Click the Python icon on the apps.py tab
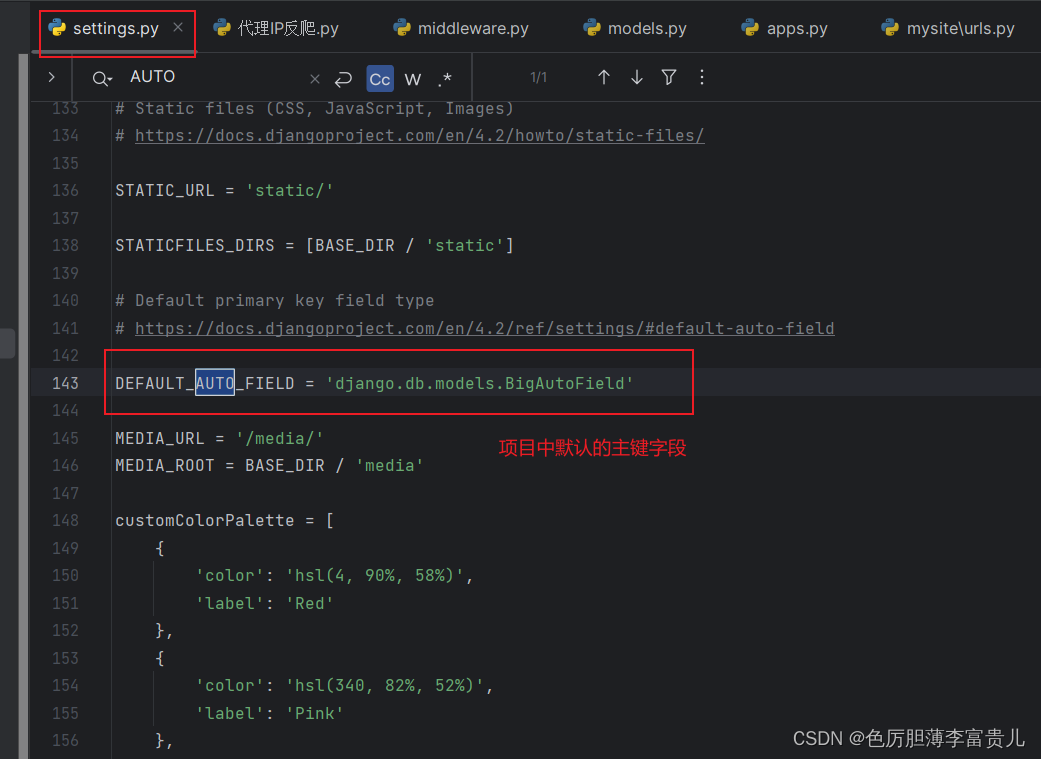The height and width of the screenshot is (759, 1041). pyautogui.click(x=749, y=28)
